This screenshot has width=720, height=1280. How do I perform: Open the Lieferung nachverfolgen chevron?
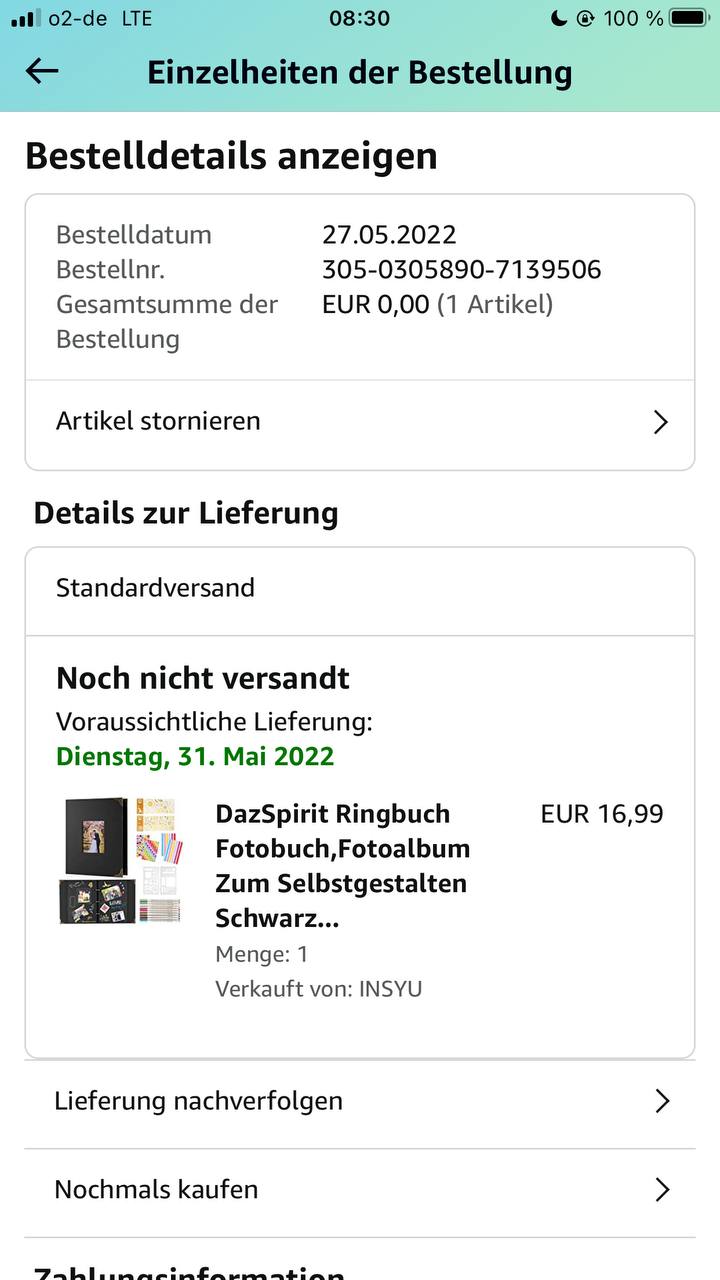click(x=661, y=1101)
